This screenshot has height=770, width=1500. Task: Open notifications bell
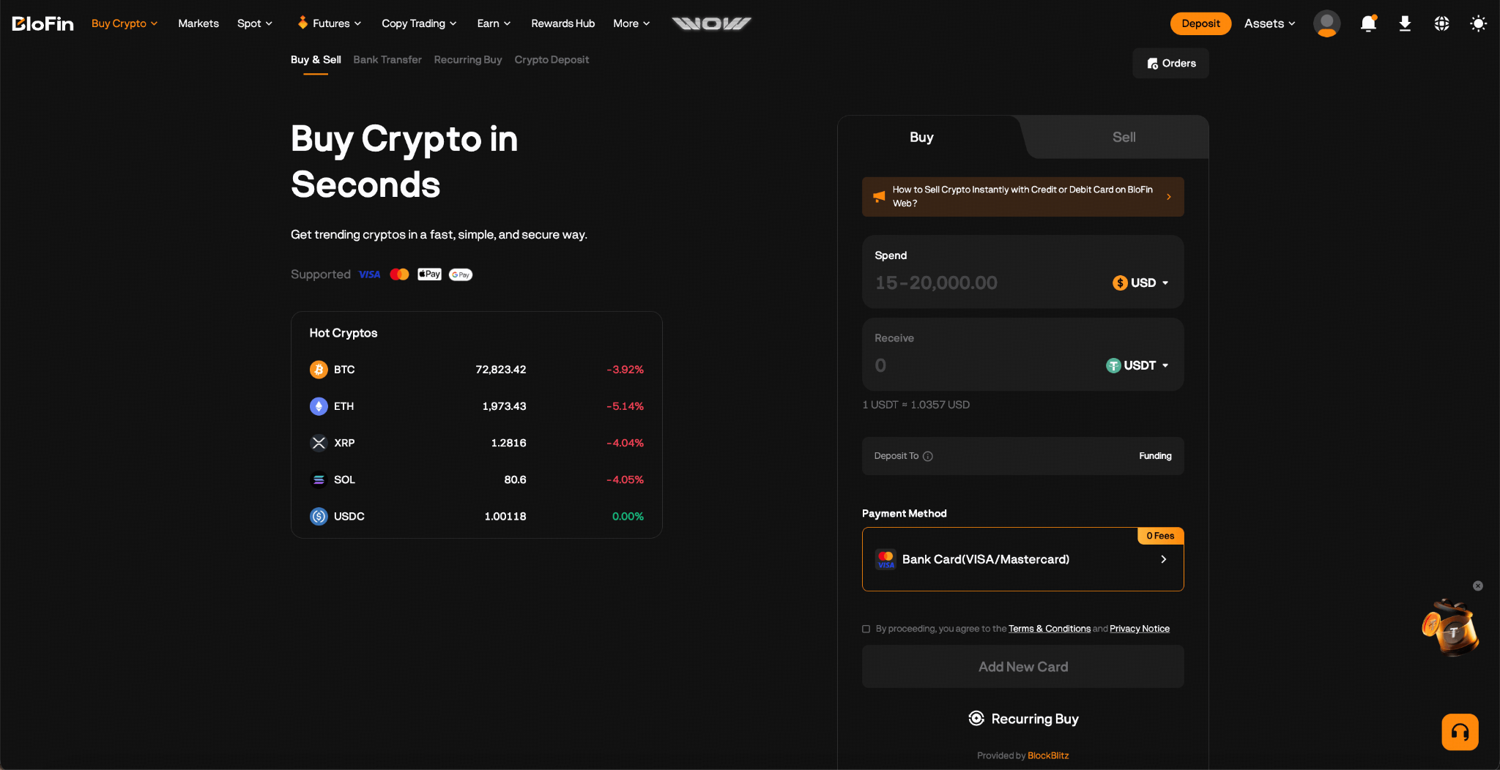tap(1368, 23)
